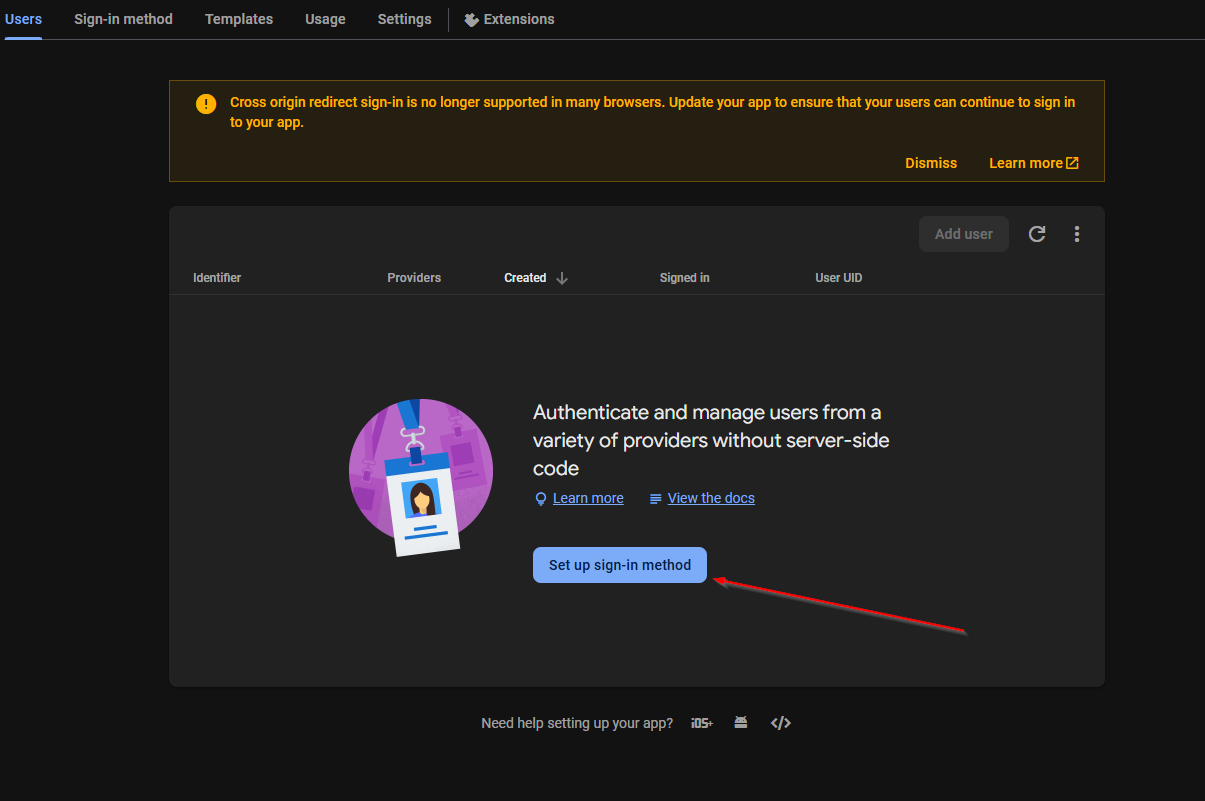Screen dimensions: 1205x801
Task: Click the external-link icon after Learn more
Action: coord(1072,162)
